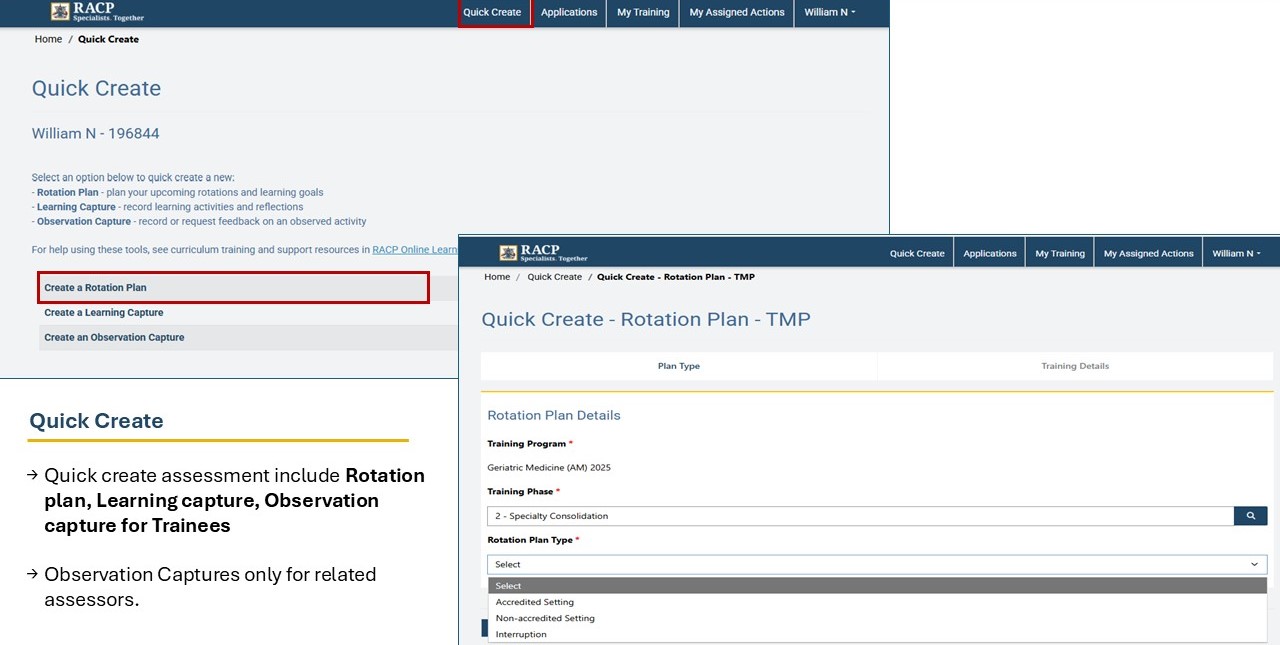
Task: Open Applications menu in back window
Action: [569, 12]
